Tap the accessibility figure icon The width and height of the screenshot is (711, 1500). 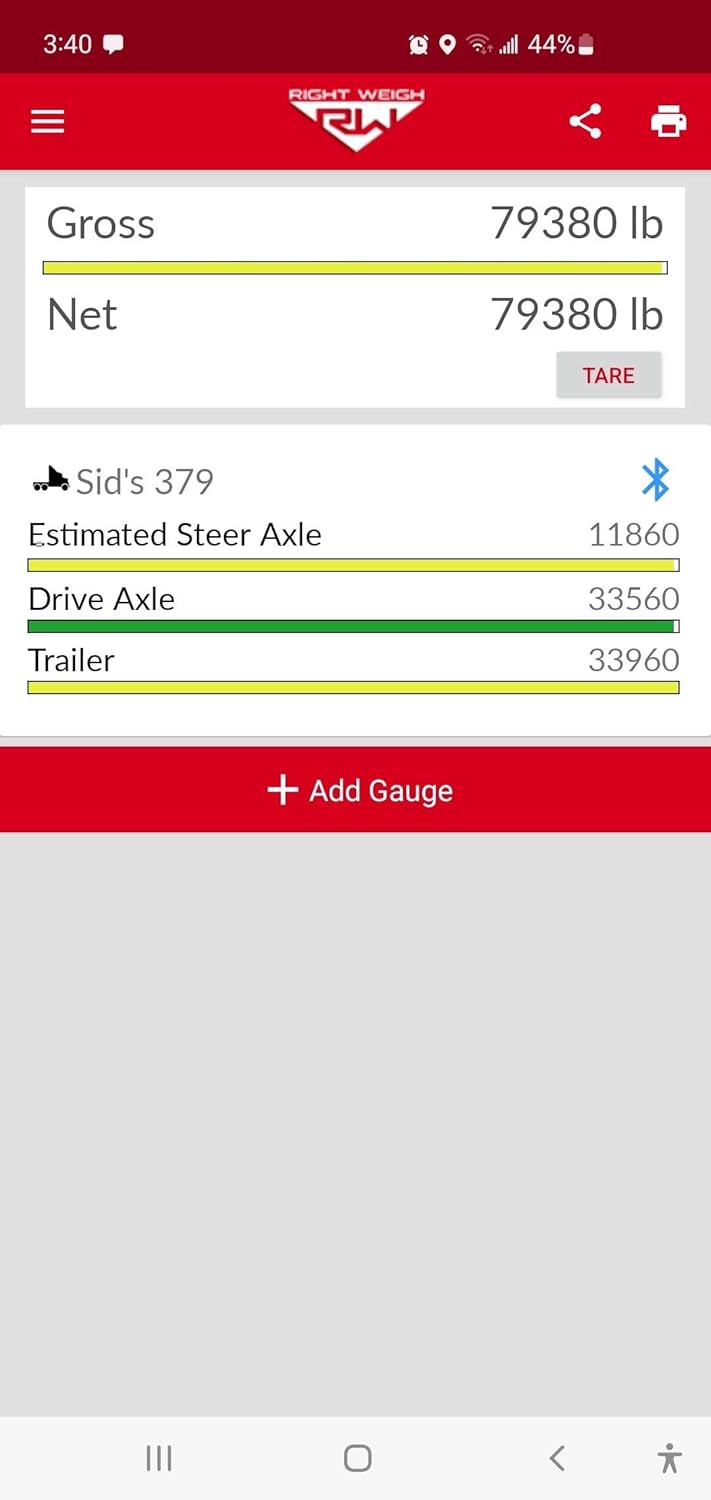669,1458
